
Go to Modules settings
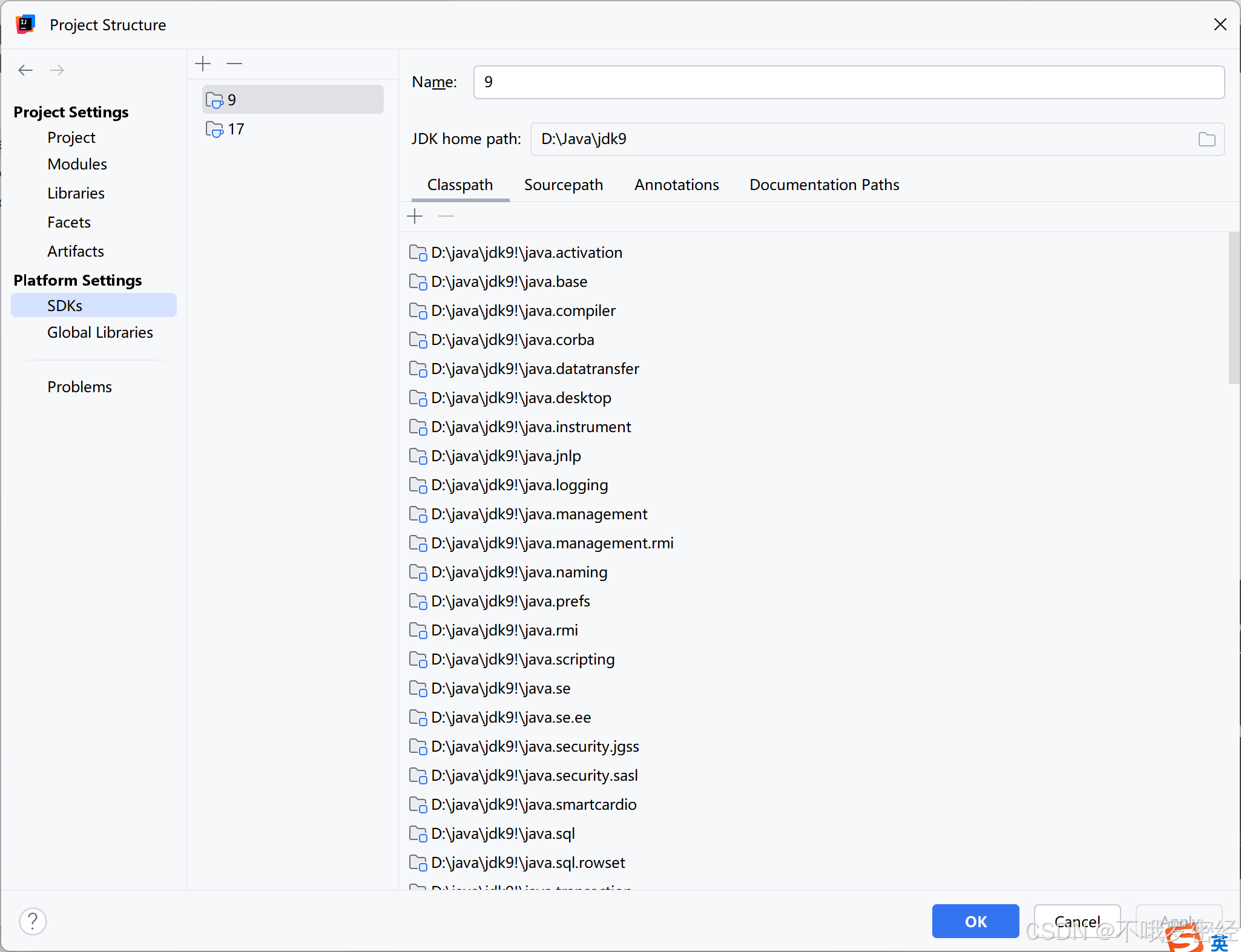(77, 164)
